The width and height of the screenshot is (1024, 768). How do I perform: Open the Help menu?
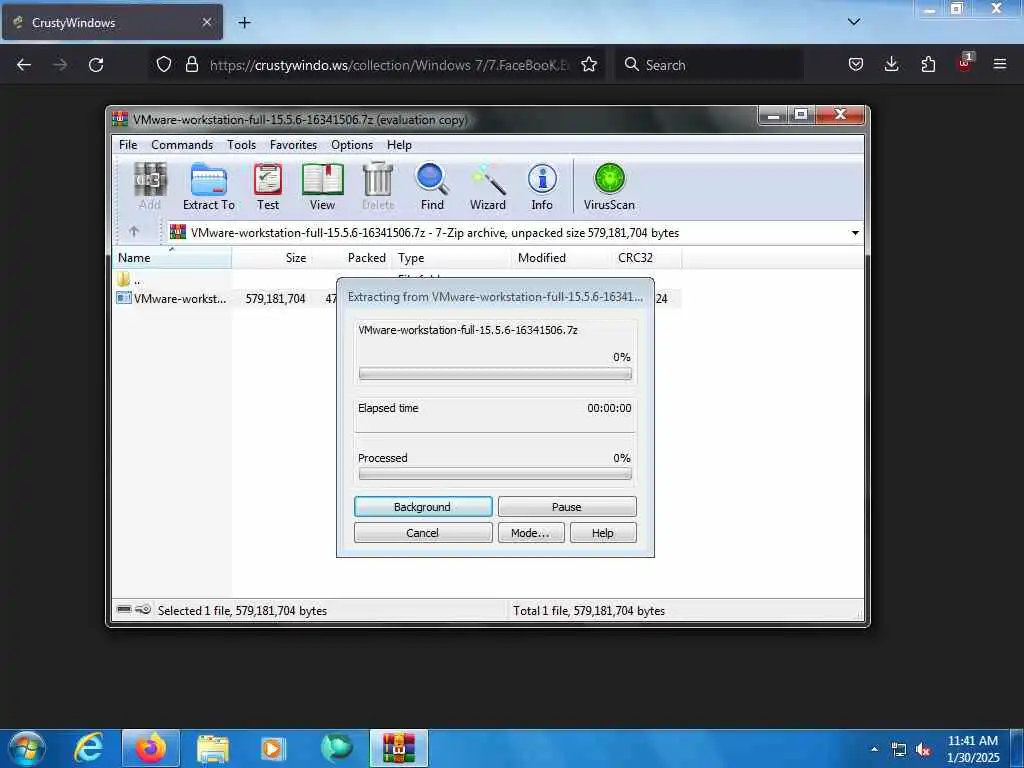pyautogui.click(x=399, y=145)
